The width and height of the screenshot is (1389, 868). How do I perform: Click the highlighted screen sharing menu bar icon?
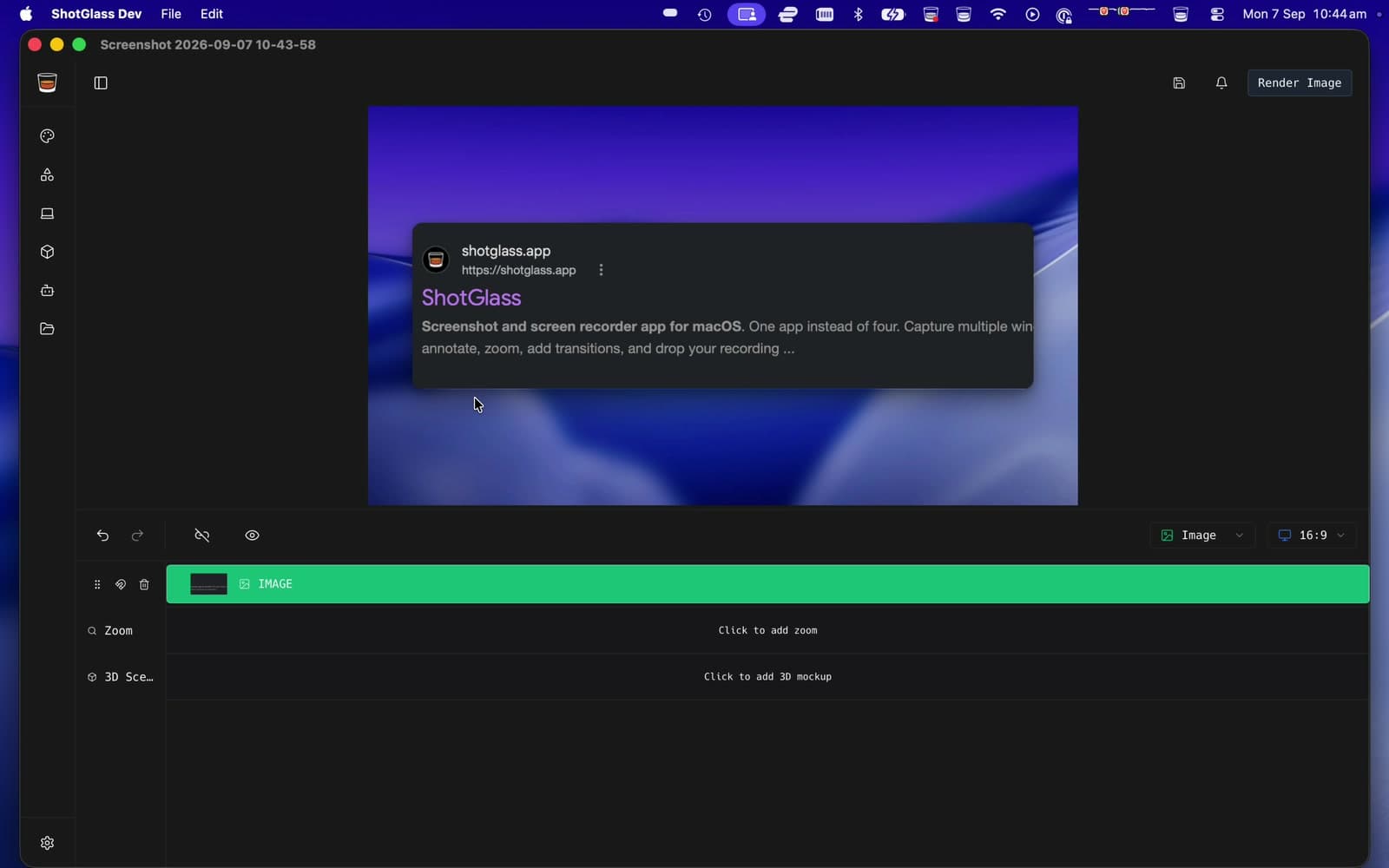coord(747,14)
